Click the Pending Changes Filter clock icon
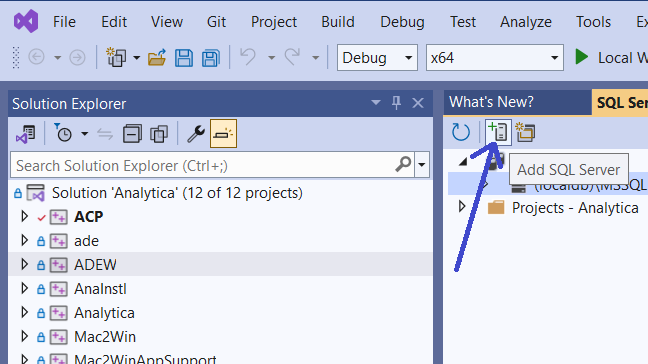Viewport: 648px width, 364px height. point(63,133)
